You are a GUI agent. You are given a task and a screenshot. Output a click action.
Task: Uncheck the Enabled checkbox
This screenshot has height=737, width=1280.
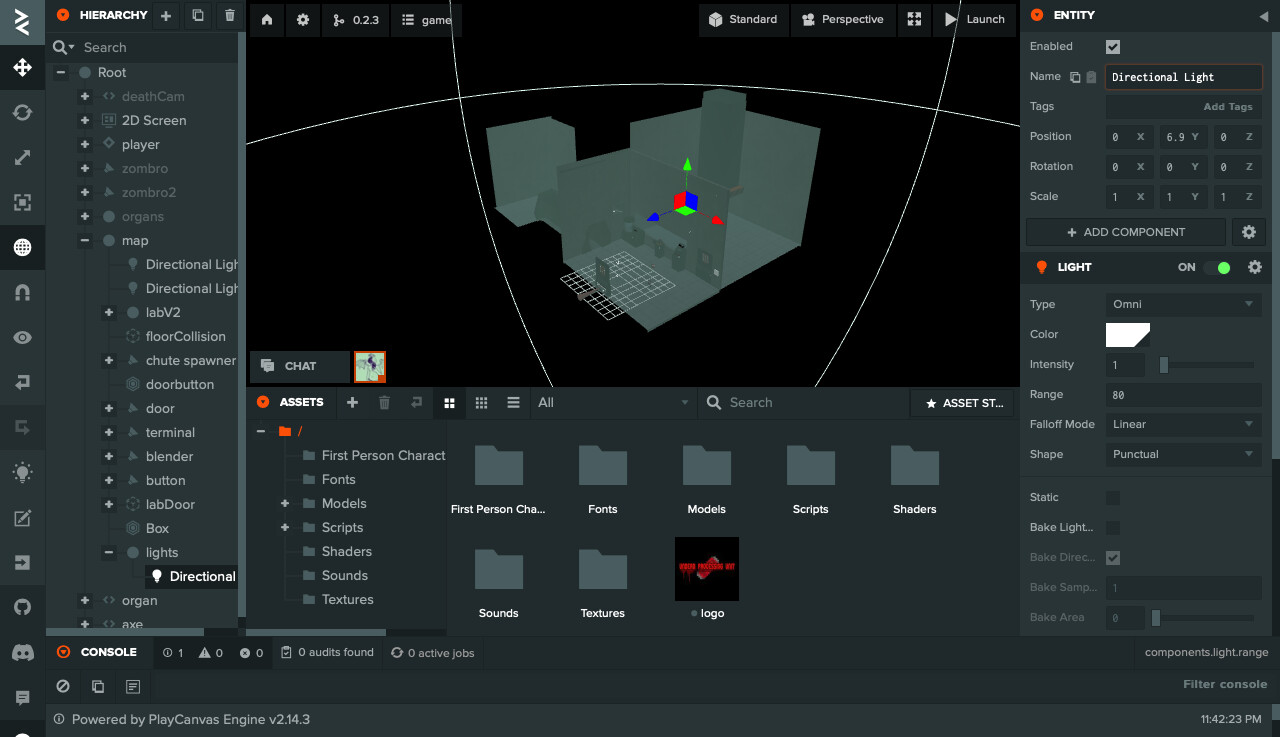pos(1113,47)
